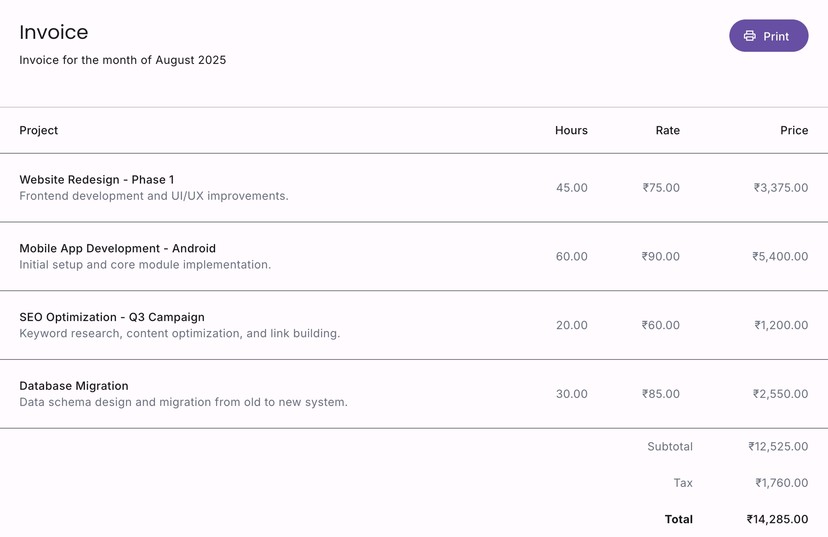Image resolution: width=828 pixels, height=537 pixels.
Task: Click the Rate column header
Action: coord(667,130)
